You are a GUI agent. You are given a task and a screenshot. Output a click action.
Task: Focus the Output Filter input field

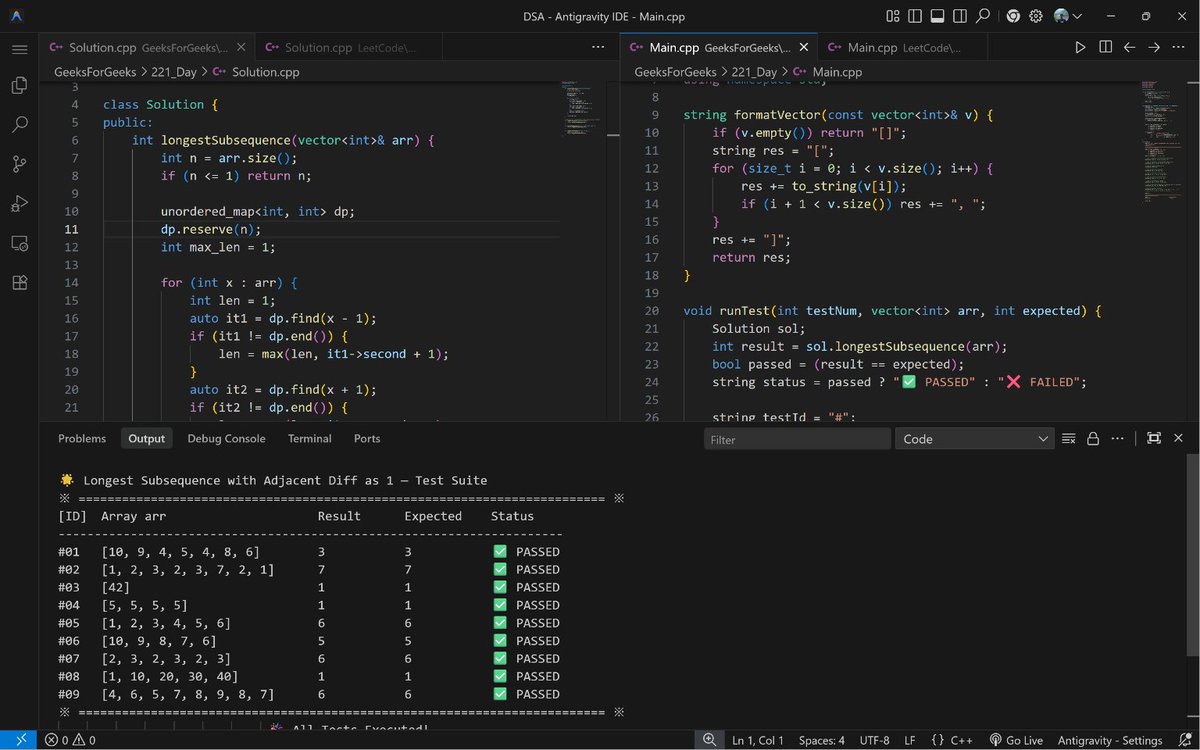(x=797, y=438)
